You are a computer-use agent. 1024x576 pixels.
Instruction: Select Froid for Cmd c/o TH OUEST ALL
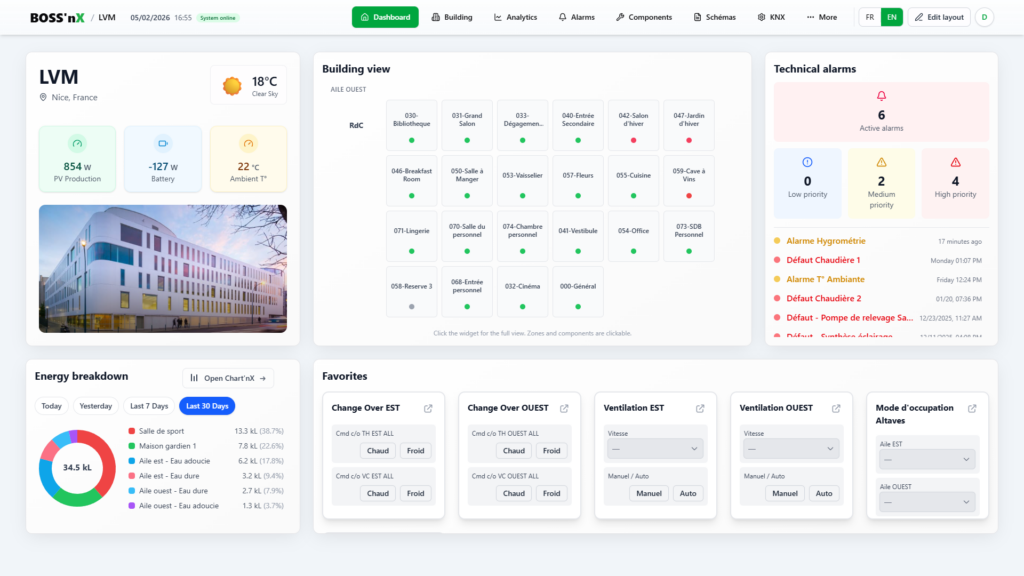pos(551,451)
